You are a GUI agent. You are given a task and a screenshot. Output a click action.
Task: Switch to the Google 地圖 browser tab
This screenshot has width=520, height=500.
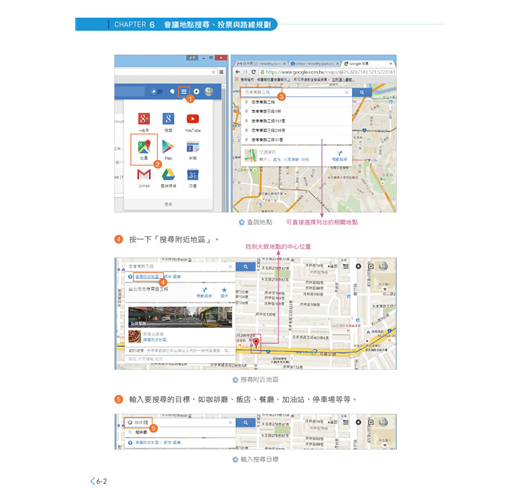pos(368,63)
